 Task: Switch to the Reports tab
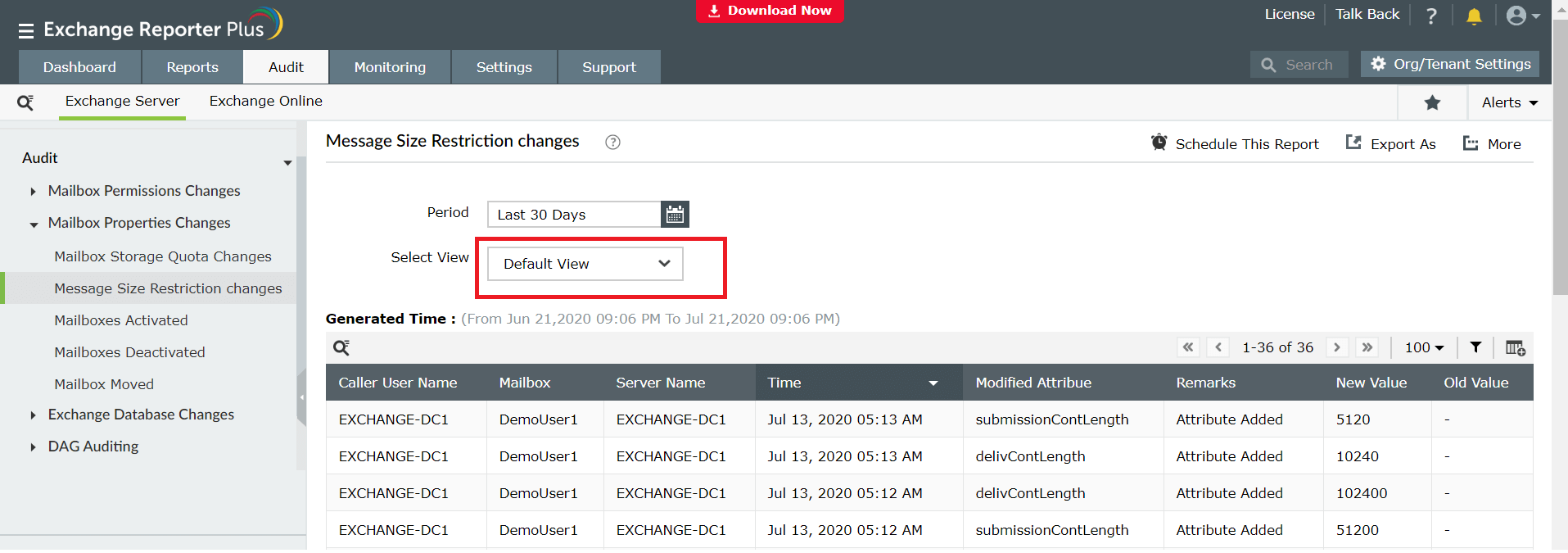coord(192,67)
